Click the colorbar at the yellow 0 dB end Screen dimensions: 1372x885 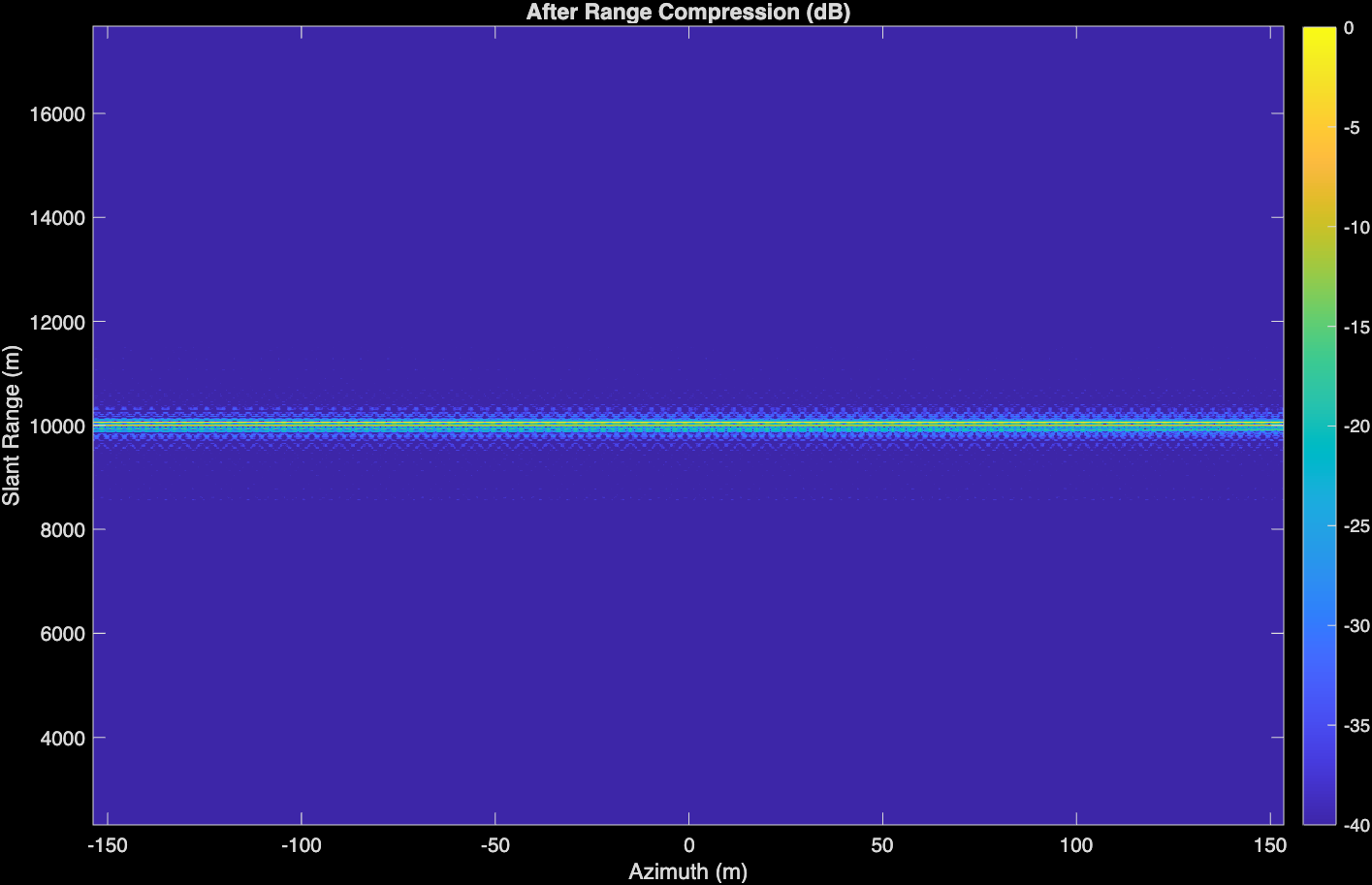point(1319,32)
